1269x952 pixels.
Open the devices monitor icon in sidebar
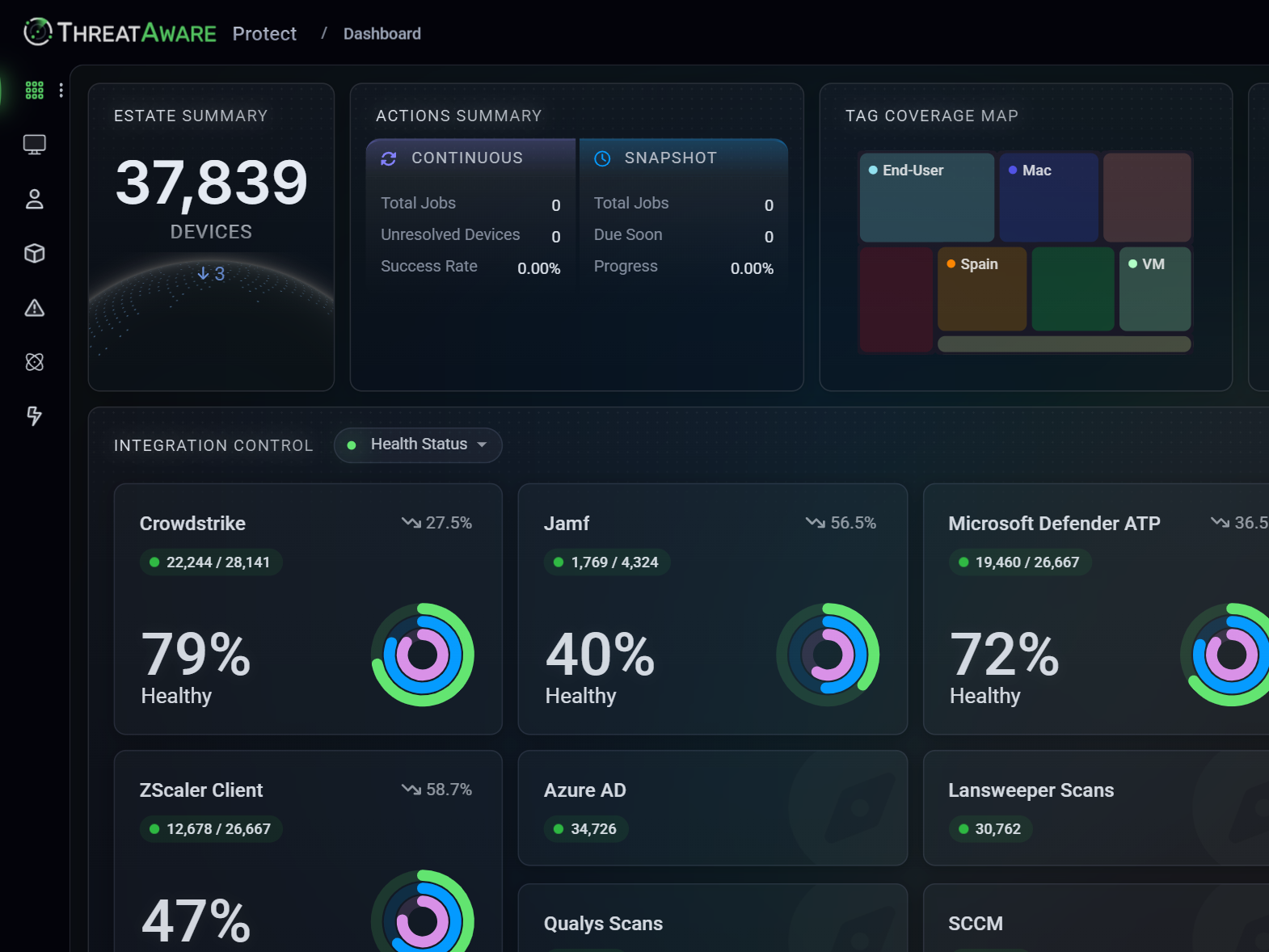34,145
